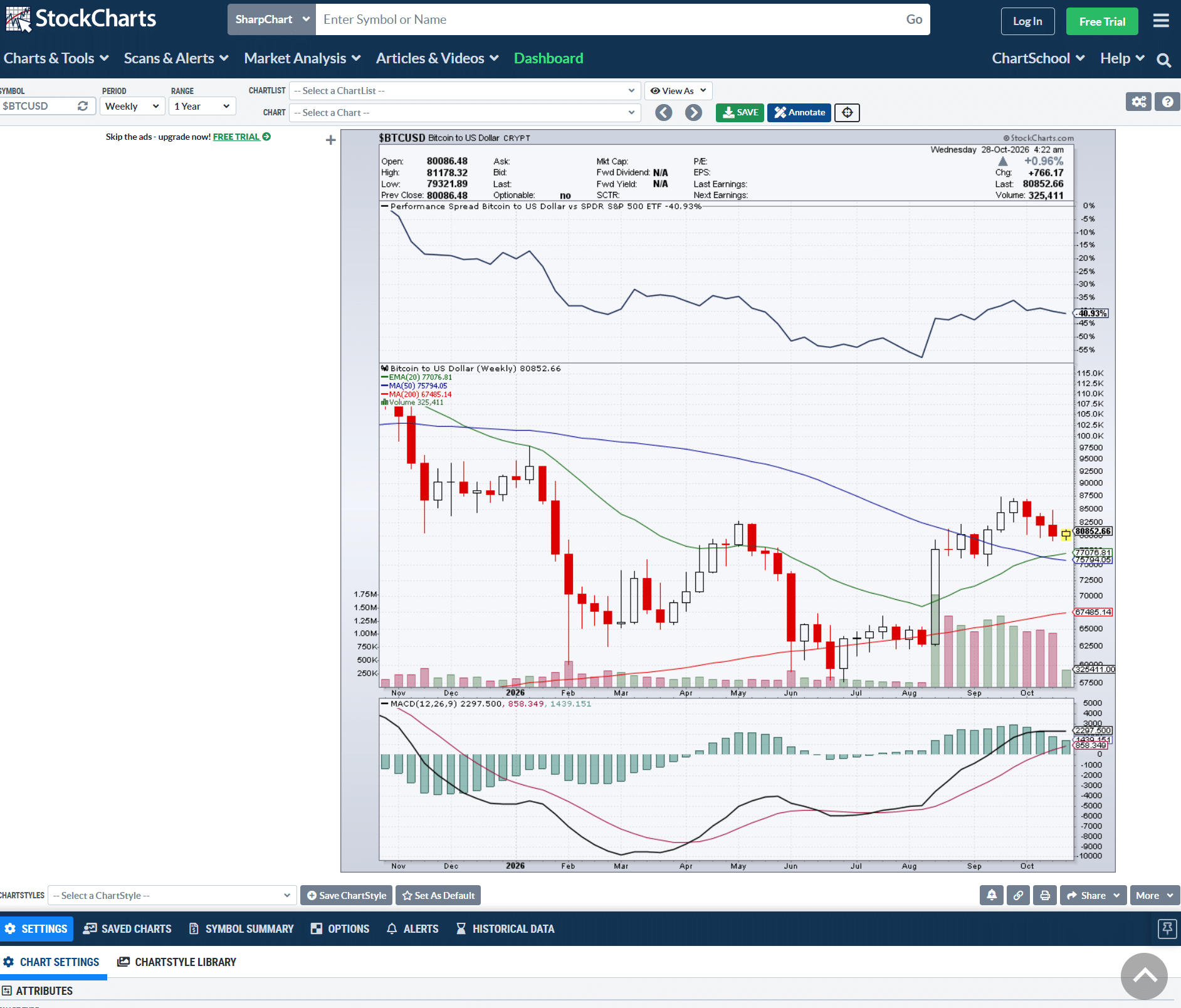The width and height of the screenshot is (1181, 1008).
Task: Click the Log In button
Action: (1028, 21)
